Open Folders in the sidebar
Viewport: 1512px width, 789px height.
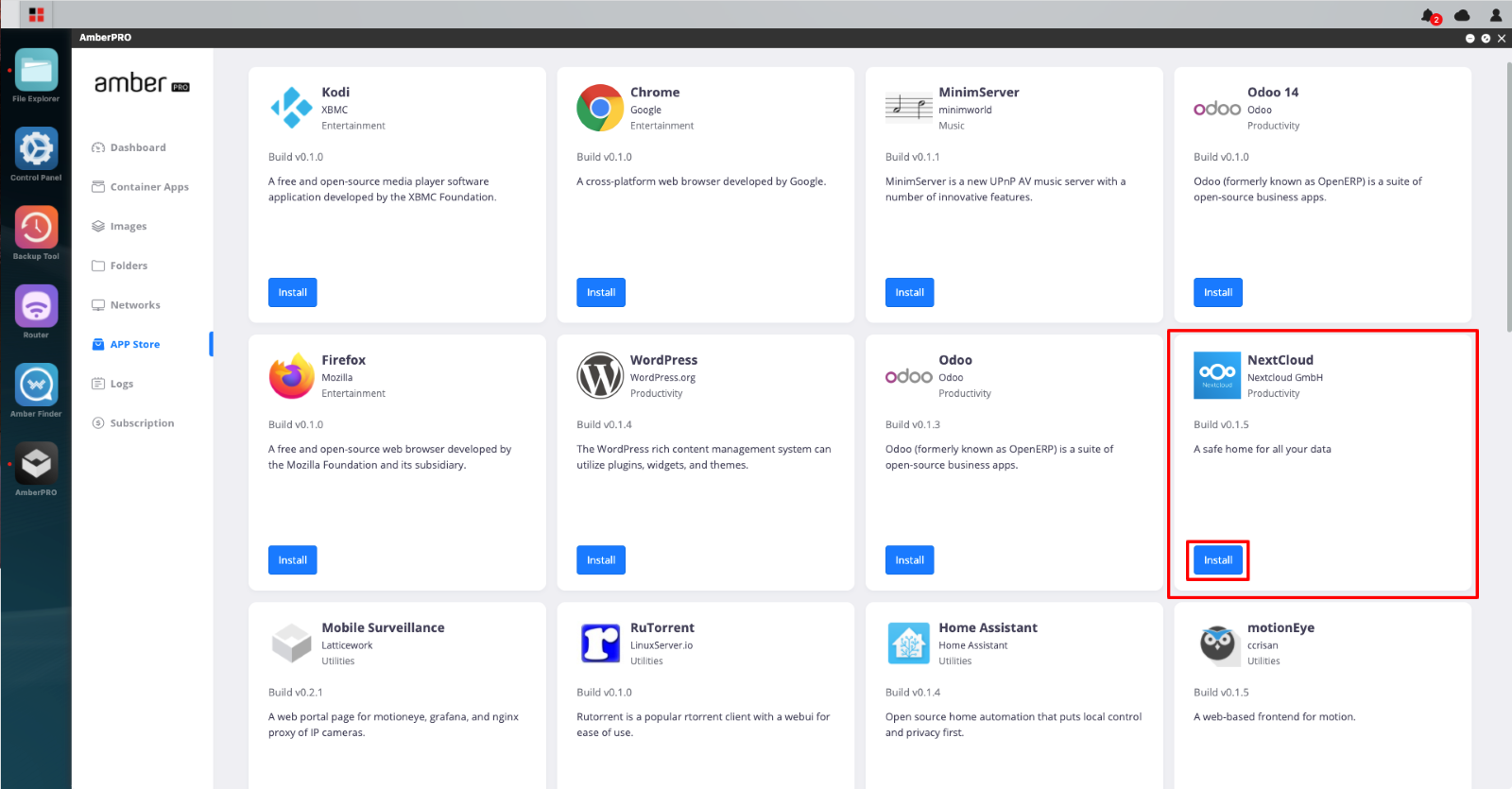click(x=119, y=266)
